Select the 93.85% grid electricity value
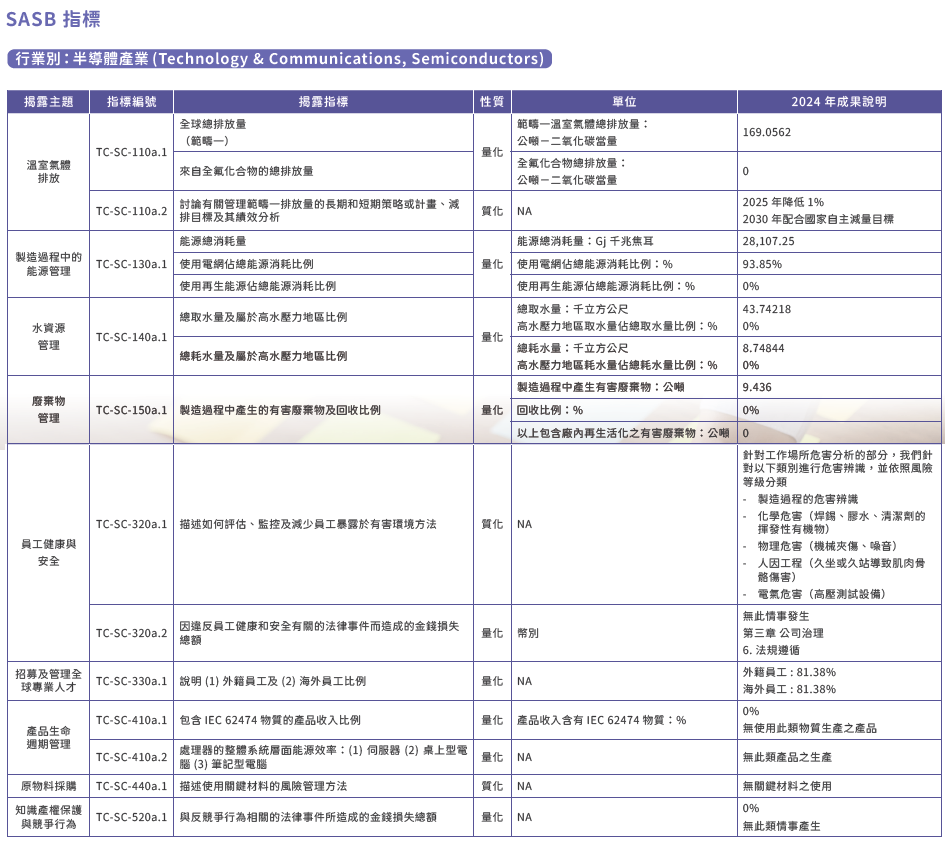The height and width of the screenshot is (841, 945). coord(762,264)
